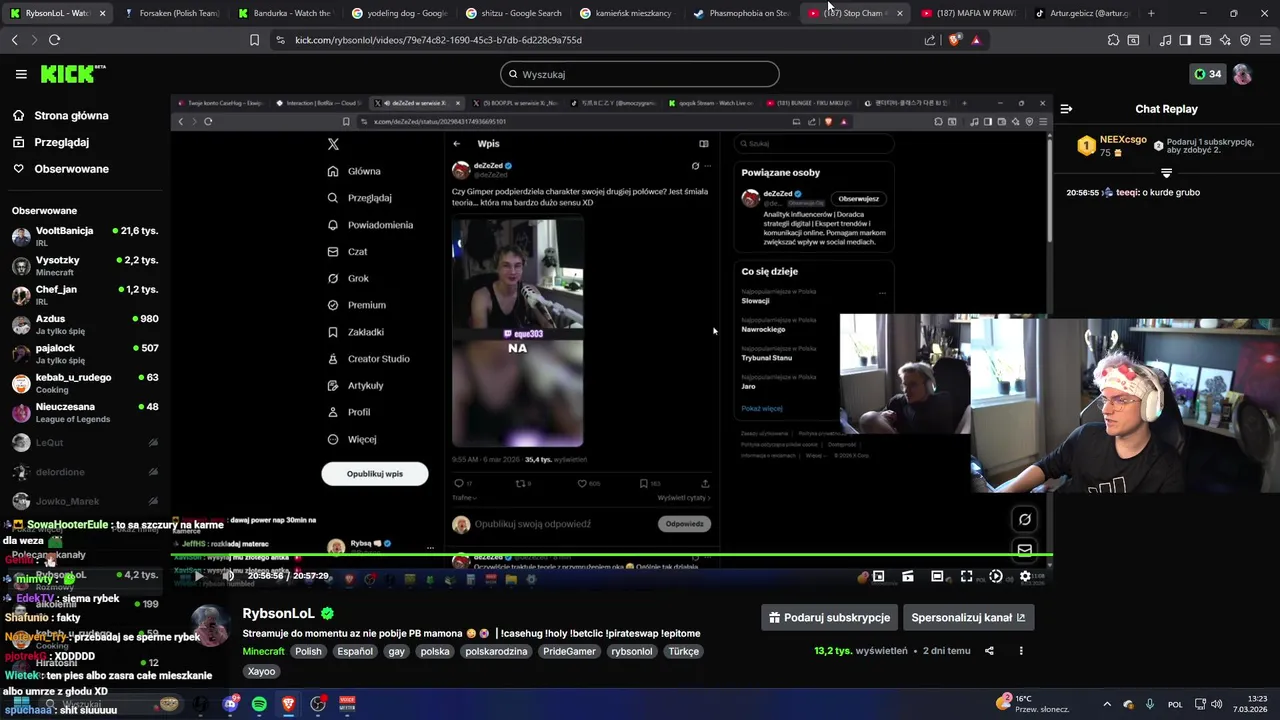The width and height of the screenshot is (1280, 720).
Task: Bookmark this page icon in address bar
Action: [x=254, y=40]
